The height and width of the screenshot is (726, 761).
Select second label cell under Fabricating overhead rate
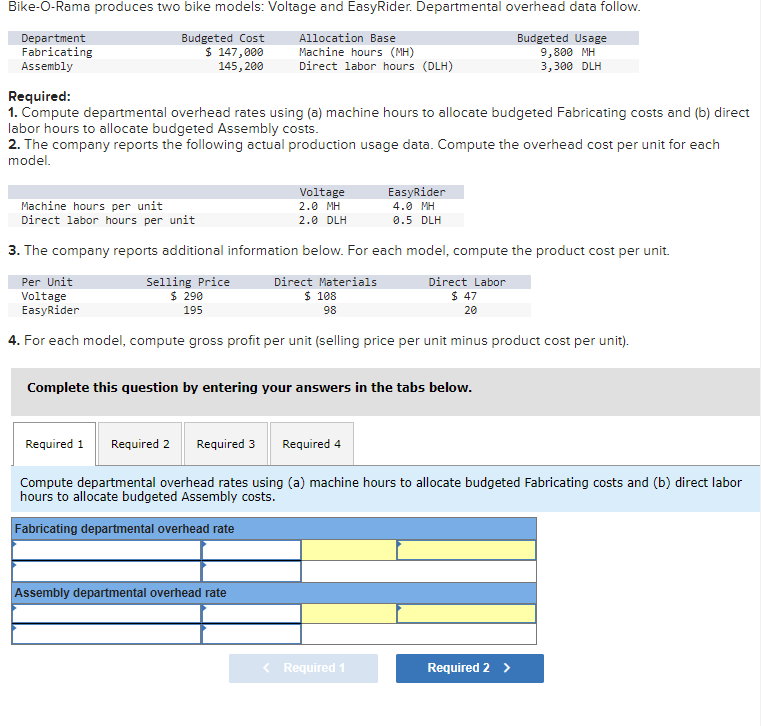[106, 571]
